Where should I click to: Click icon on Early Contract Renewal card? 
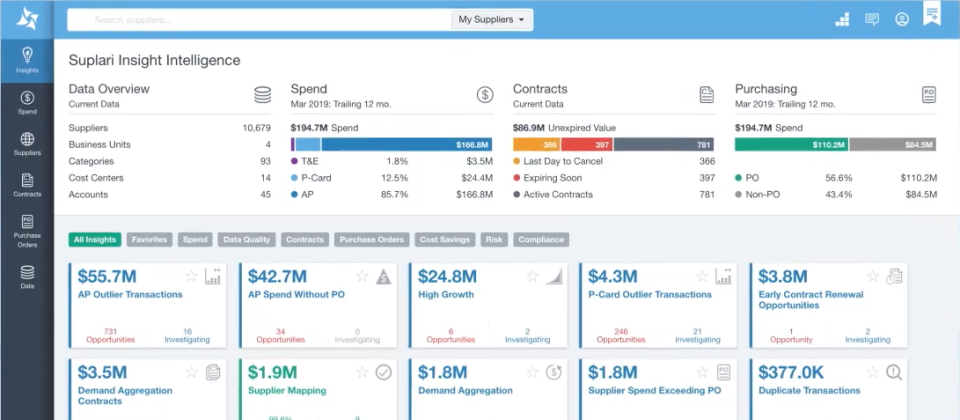coord(894,276)
